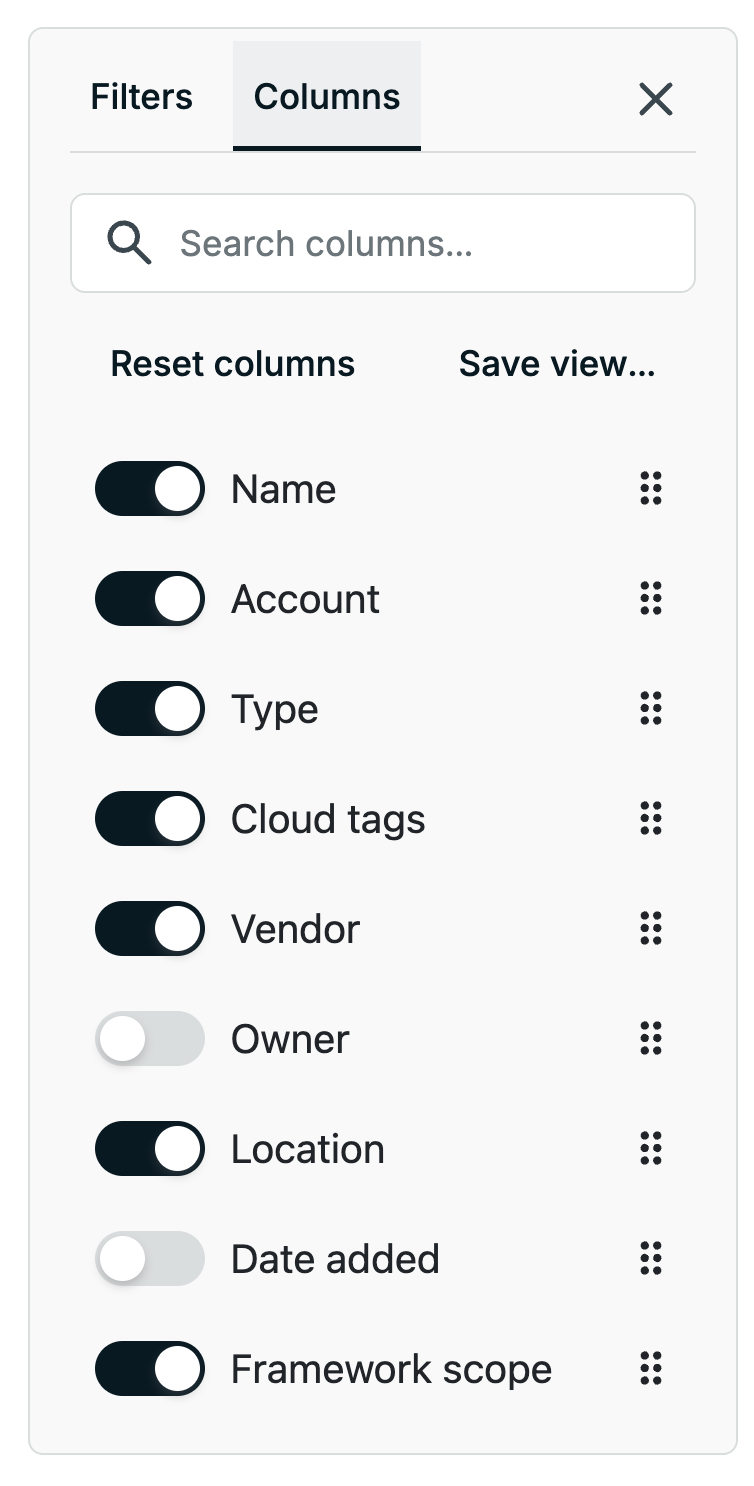Focus the Search columns field
The width and height of the screenshot is (754, 1486).
click(x=383, y=243)
